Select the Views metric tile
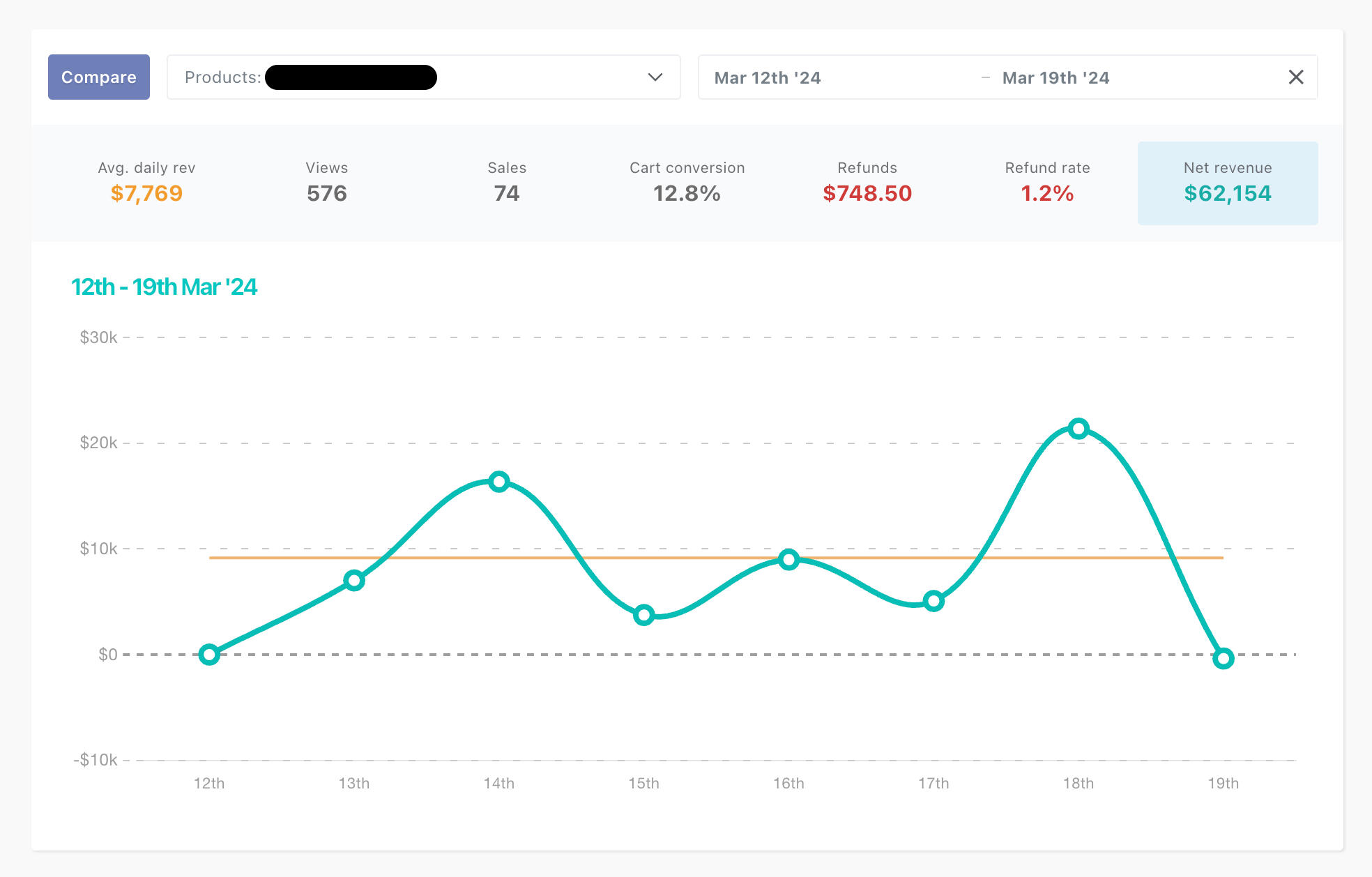The width and height of the screenshot is (1372, 877). [326, 183]
